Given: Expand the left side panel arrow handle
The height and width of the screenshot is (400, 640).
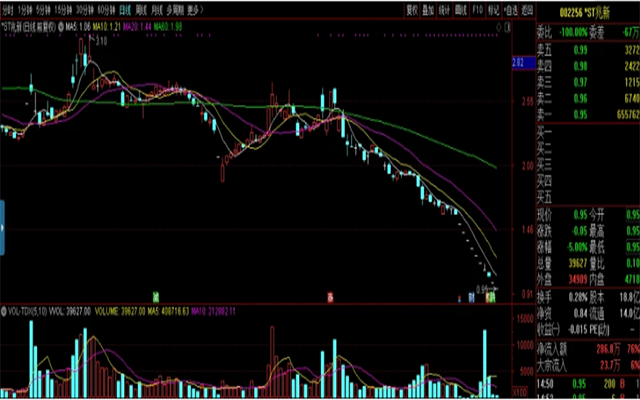Looking at the screenshot, I should click(3, 228).
